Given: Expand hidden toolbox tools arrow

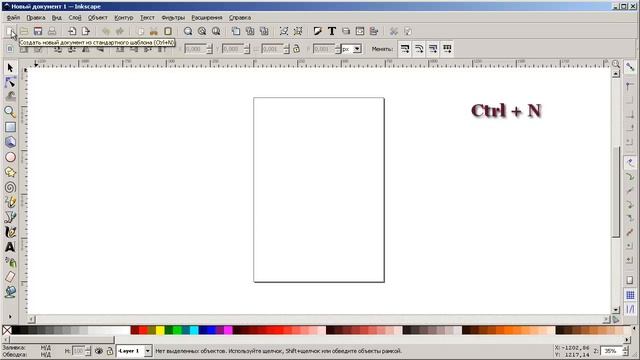Looking at the screenshot, I should click(x=10, y=316).
